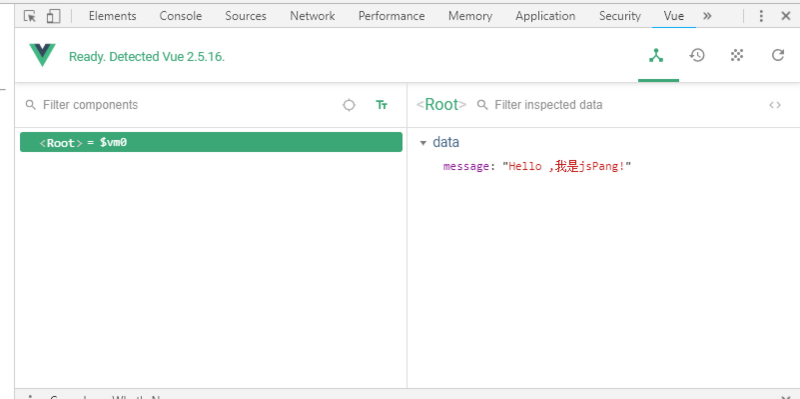Image resolution: width=800 pixels, height=399 pixels.
Task: Toggle the device toolbar icon
Action: pyautogui.click(x=53, y=16)
